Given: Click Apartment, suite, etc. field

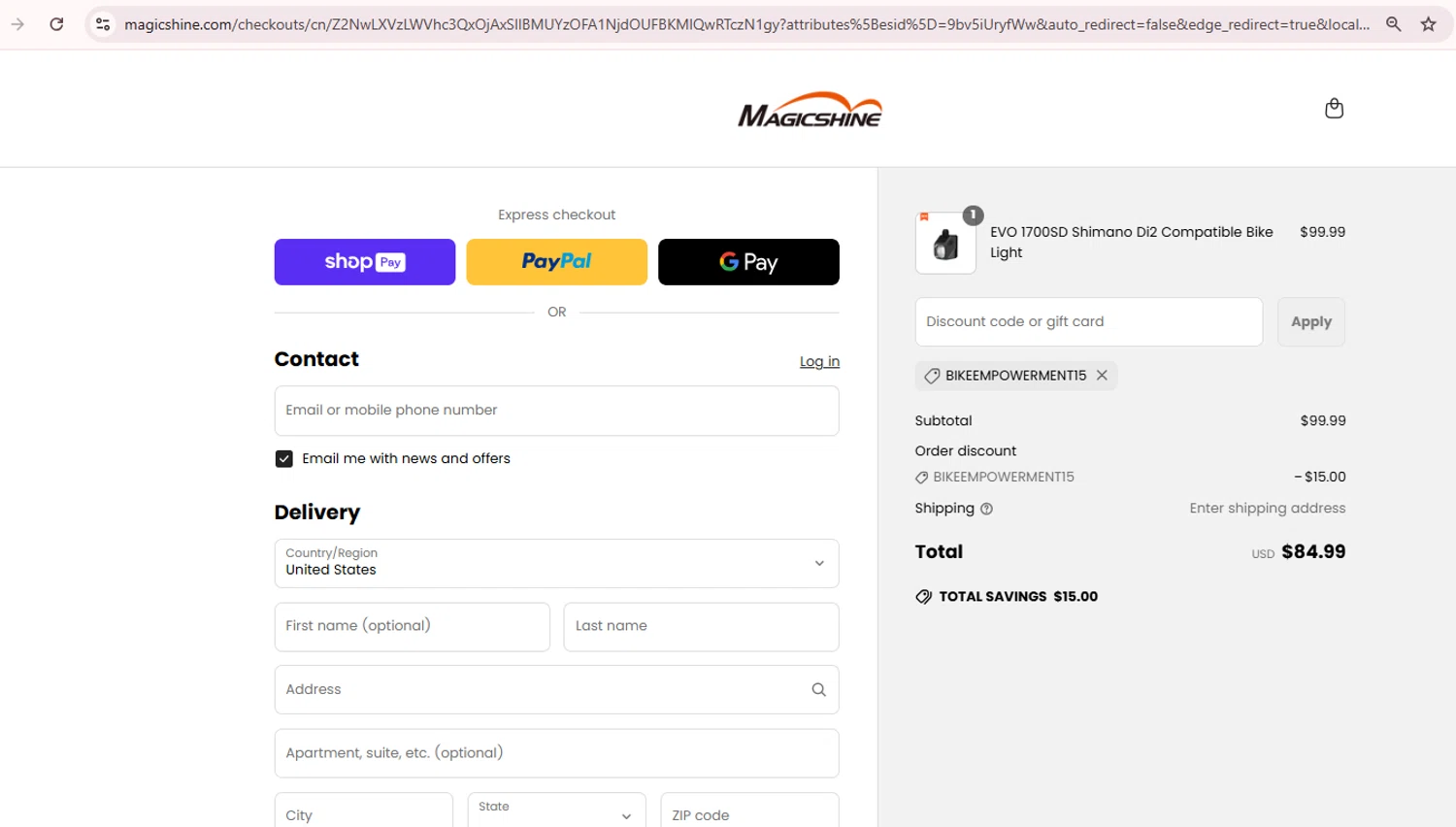Looking at the screenshot, I should tap(556, 753).
